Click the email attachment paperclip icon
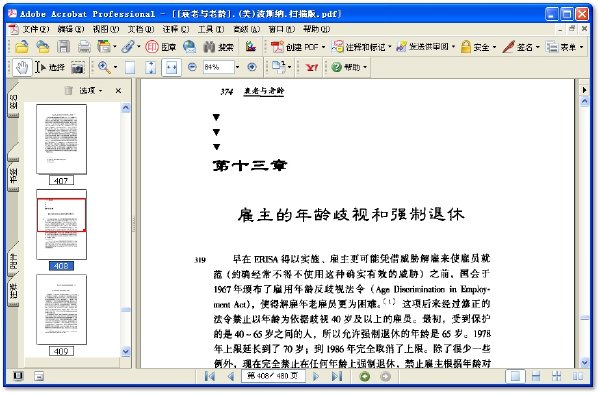The width and height of the screenshot is (600, 394). coord(129,47)
